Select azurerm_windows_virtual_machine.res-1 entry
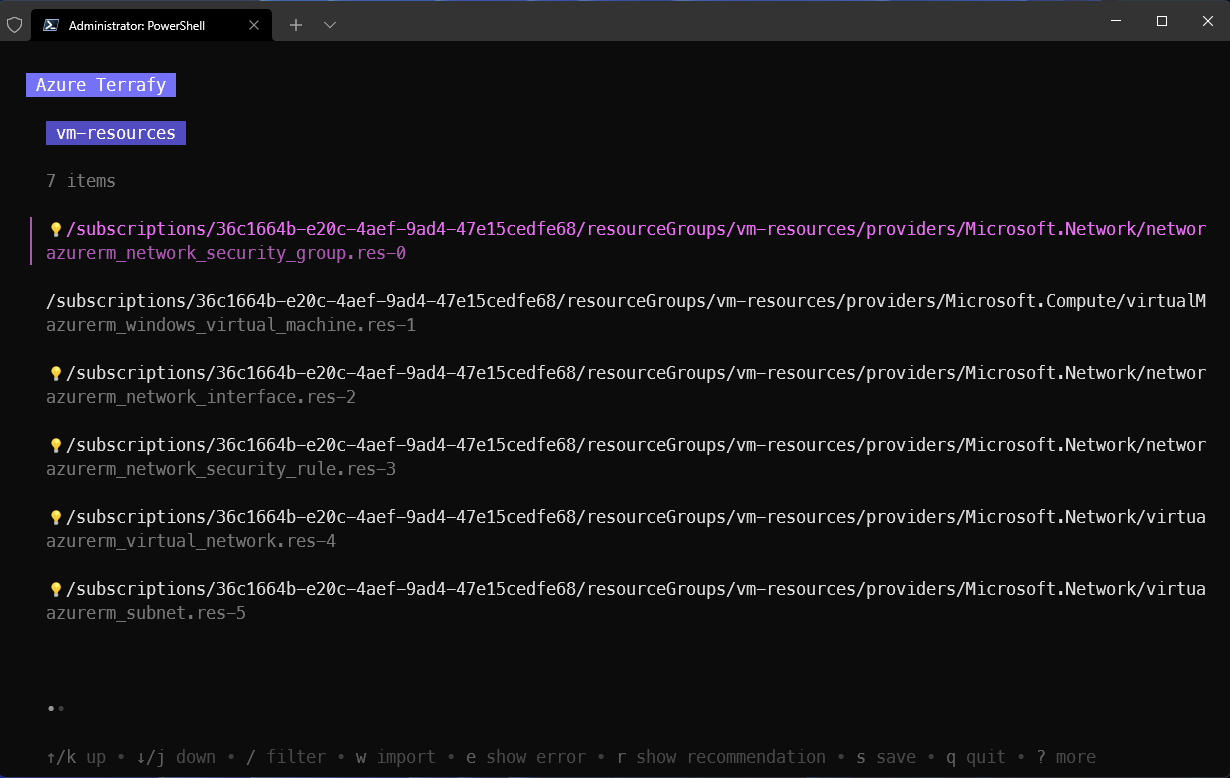The image size is (1230, 778). (x=231, y=325)
